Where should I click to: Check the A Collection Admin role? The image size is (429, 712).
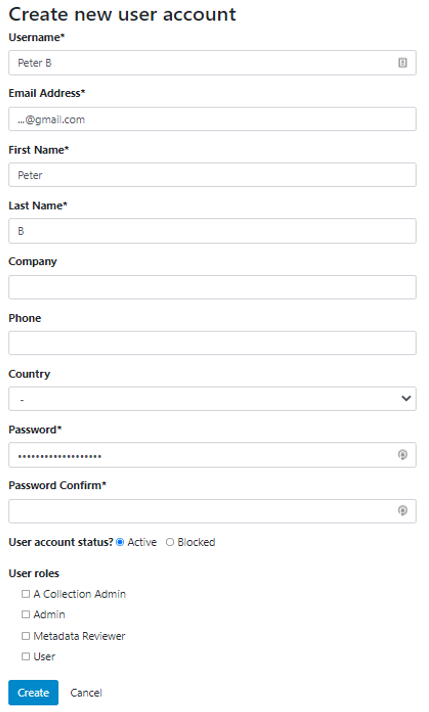point(26,594)
